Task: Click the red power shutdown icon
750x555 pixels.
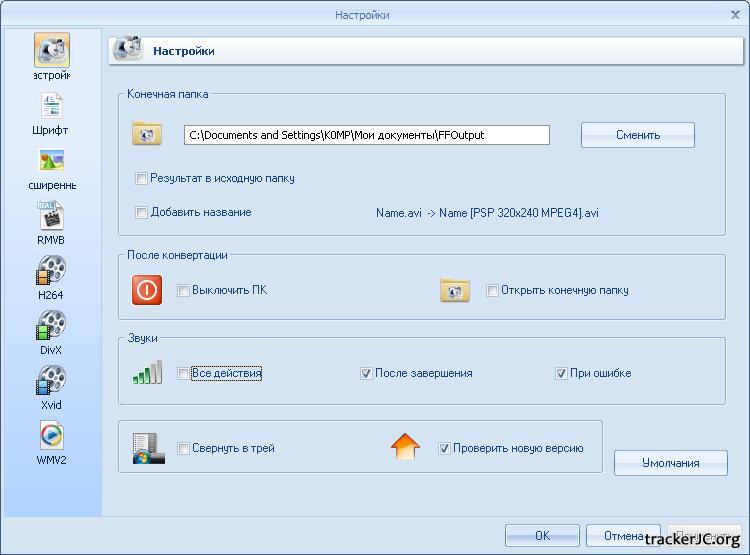Action: pos(147,290)
